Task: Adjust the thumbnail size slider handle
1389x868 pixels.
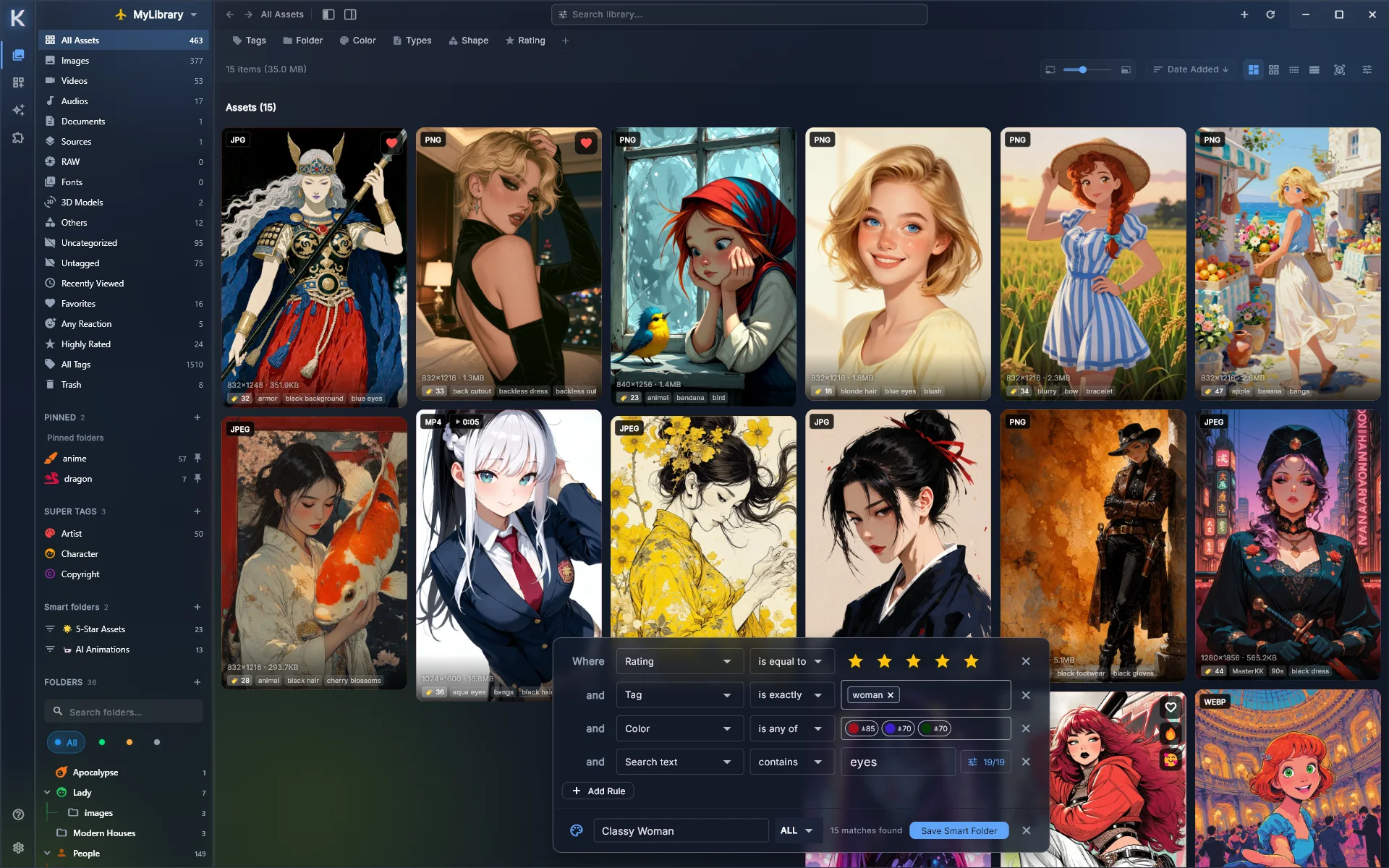Action: coord(1082,69)
